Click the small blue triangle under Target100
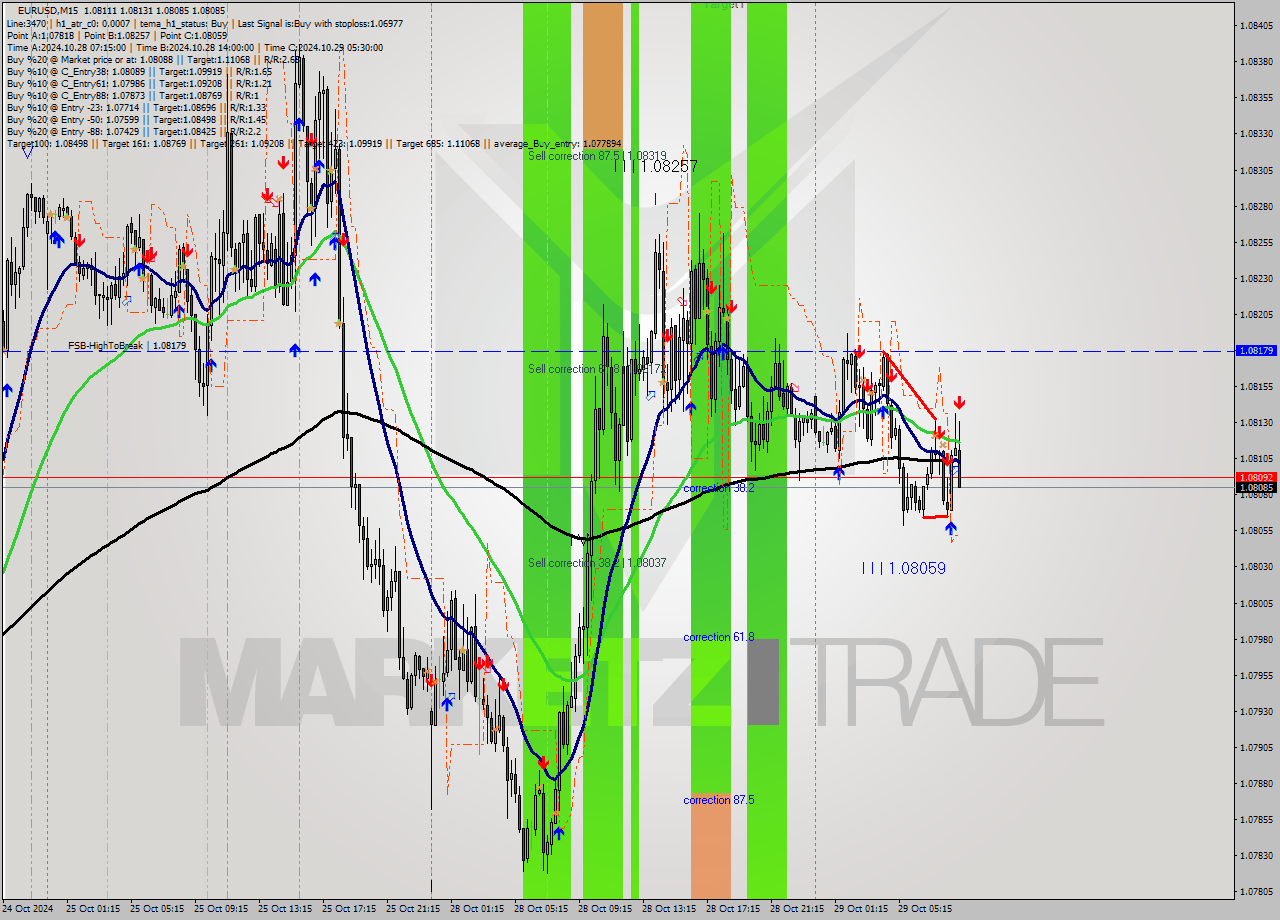 [27, 153]
